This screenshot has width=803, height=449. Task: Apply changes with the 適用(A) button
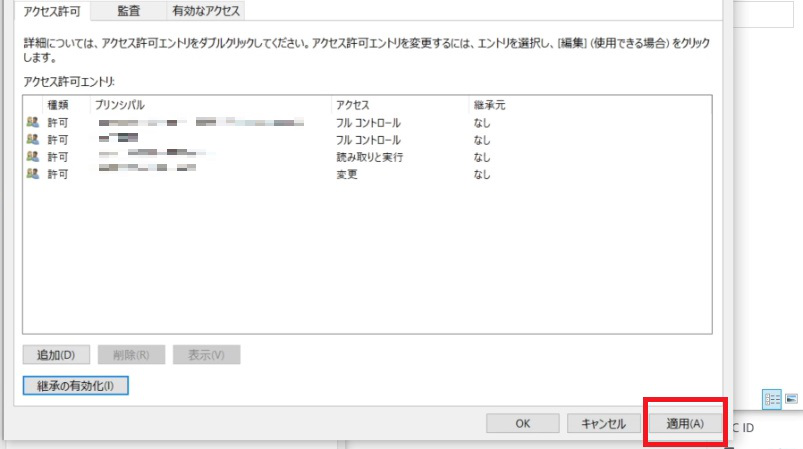(x=685, y=424)
